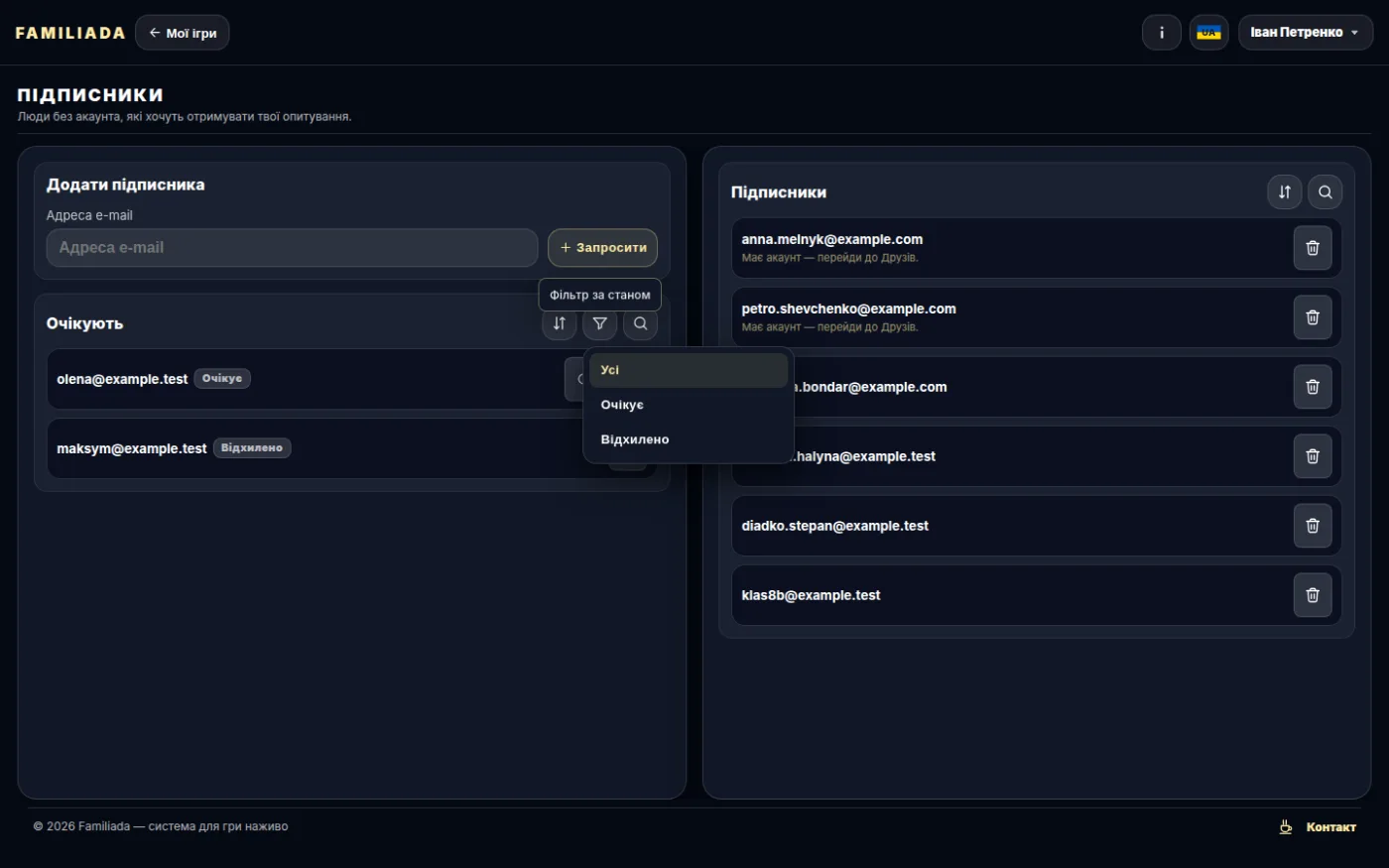The image size is (1389, 868).
Task: Remove the halyna@example.test subscriber with the trash icon
Action: [1313, 456]
